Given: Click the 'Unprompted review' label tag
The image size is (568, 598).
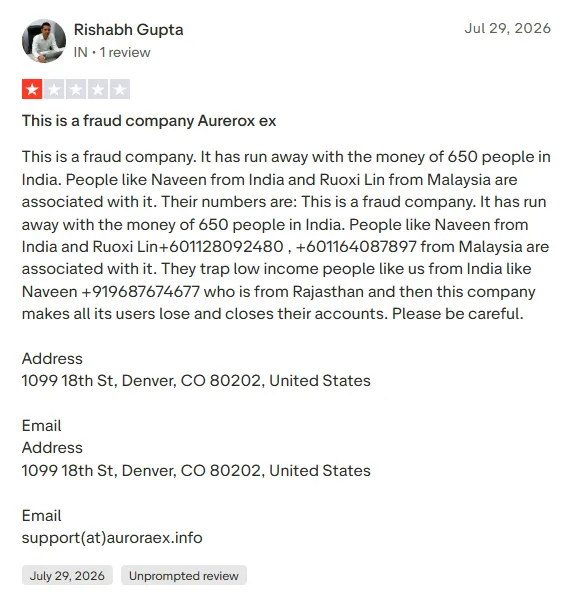Looking at the screenshot, I should click(184, 575).
